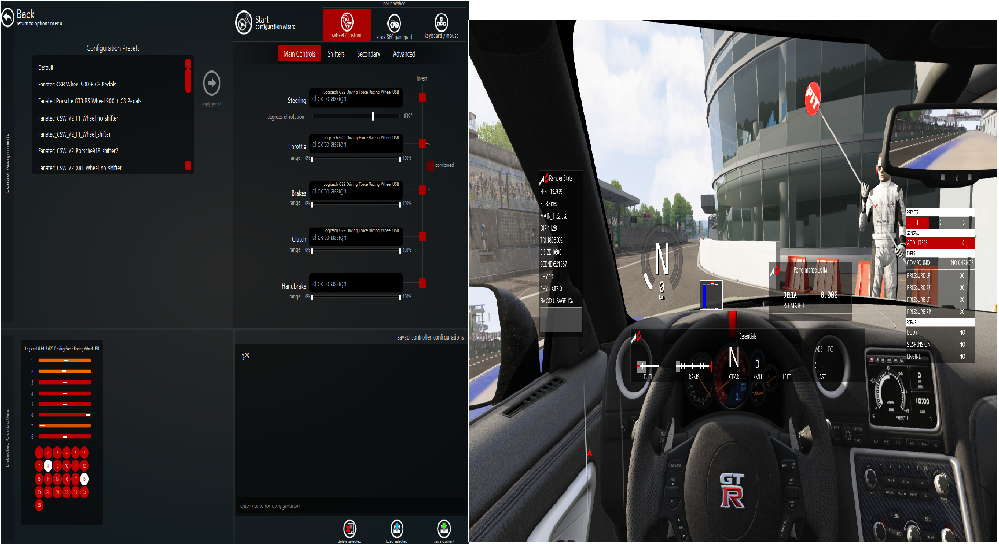Toggle the Brakes invert checkbox

click(422, 190)
